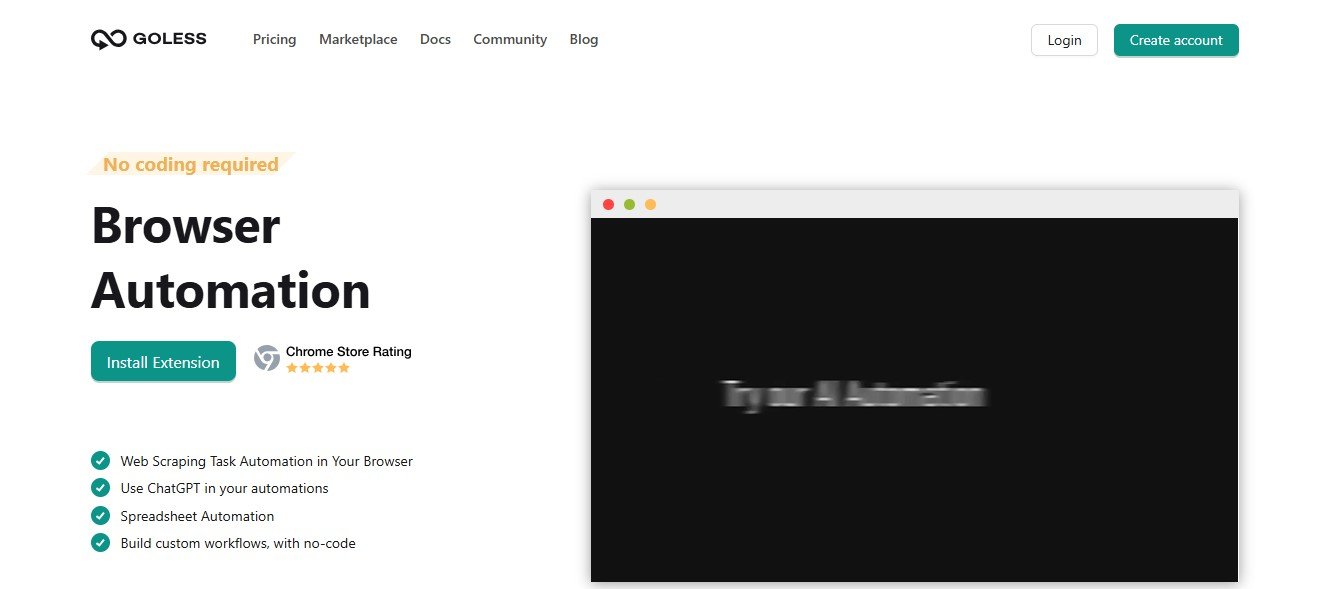Open the Docs navigation link
Image resolution: width=1324 pixels, height=589 pixels.
435,40
